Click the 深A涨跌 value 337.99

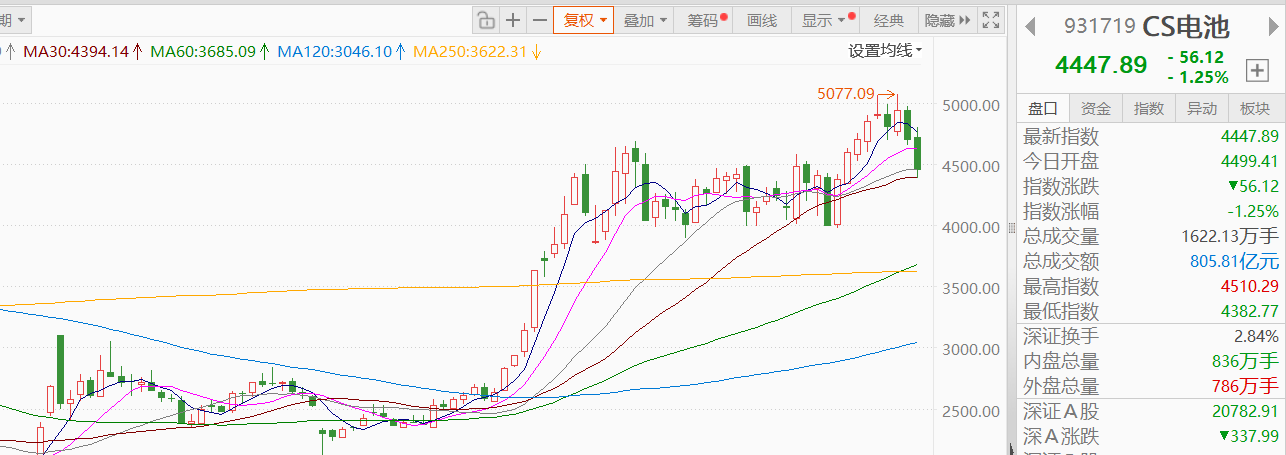(x=1249, y=436)
